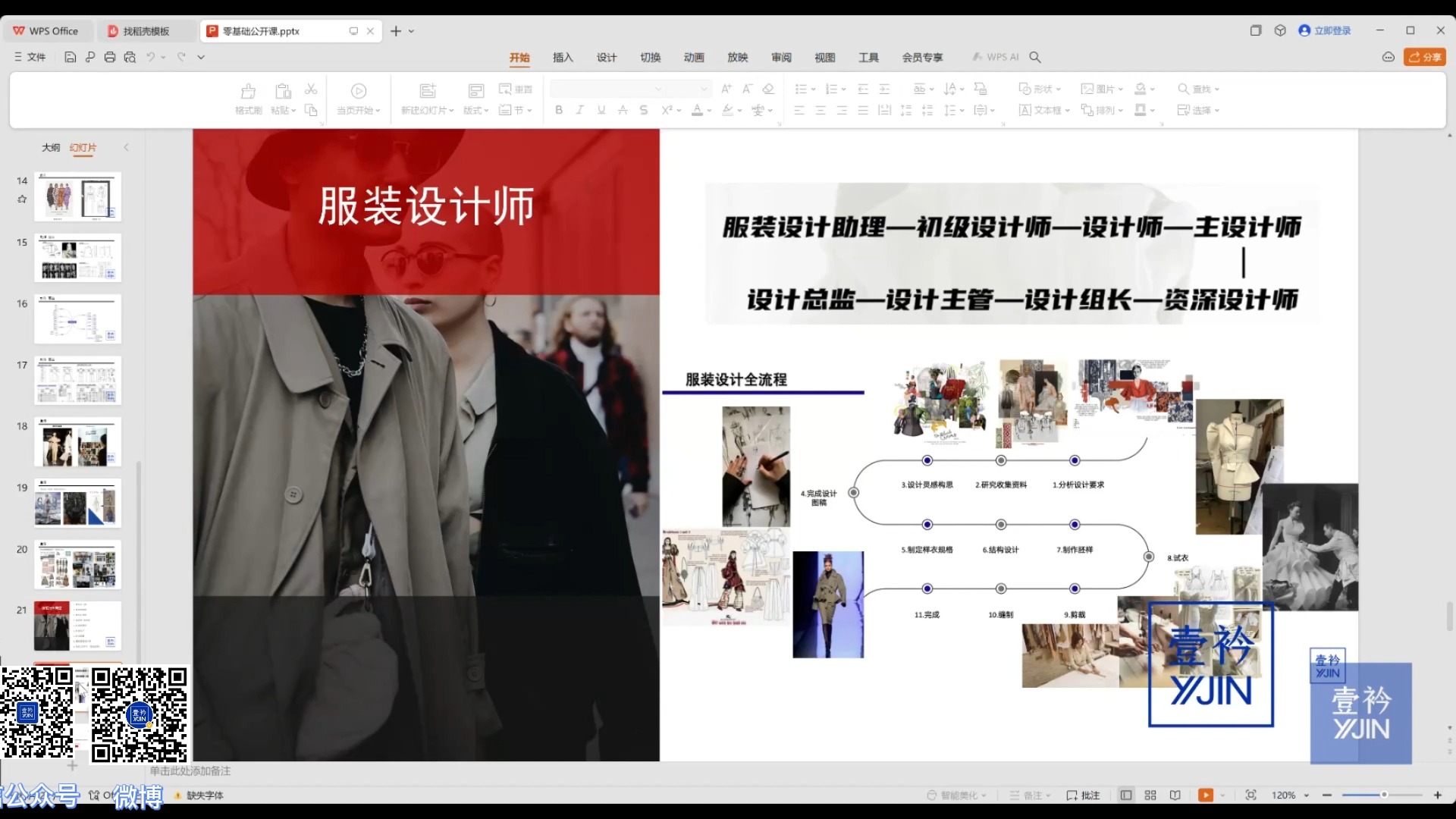Toggle center alignment paragraph
The image size is (1456, 819).
tap(821, 110)
